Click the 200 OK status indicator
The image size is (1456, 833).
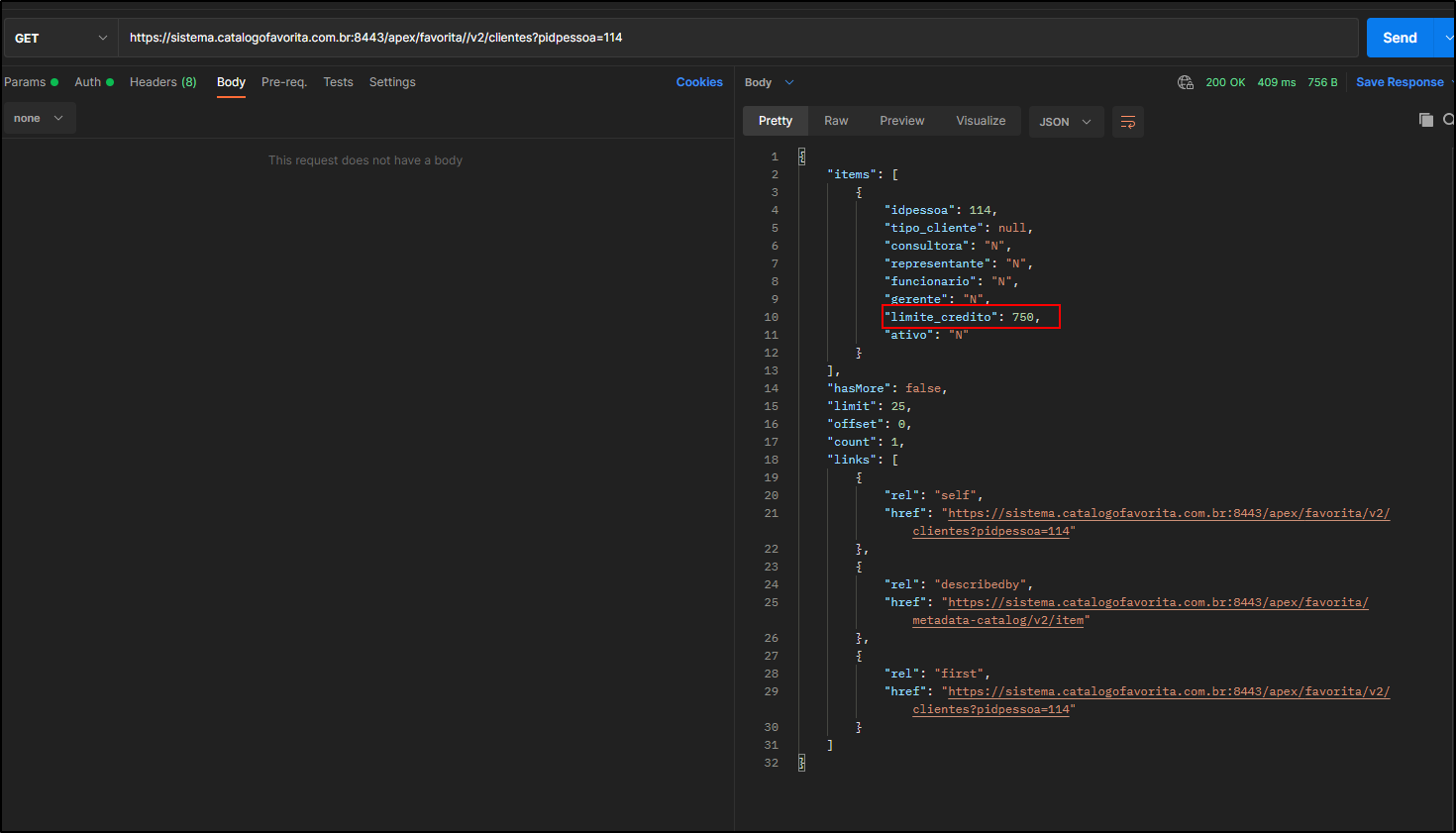pos(1224,82)
